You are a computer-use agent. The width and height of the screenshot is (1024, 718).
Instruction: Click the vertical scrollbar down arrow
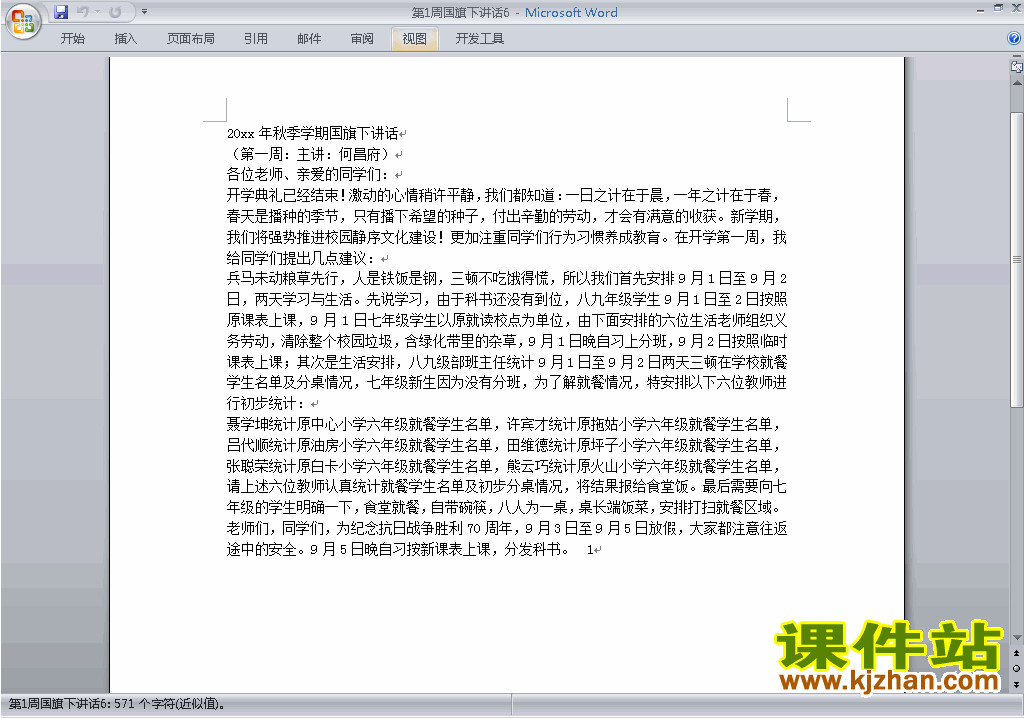click(x=1017, y=638)
